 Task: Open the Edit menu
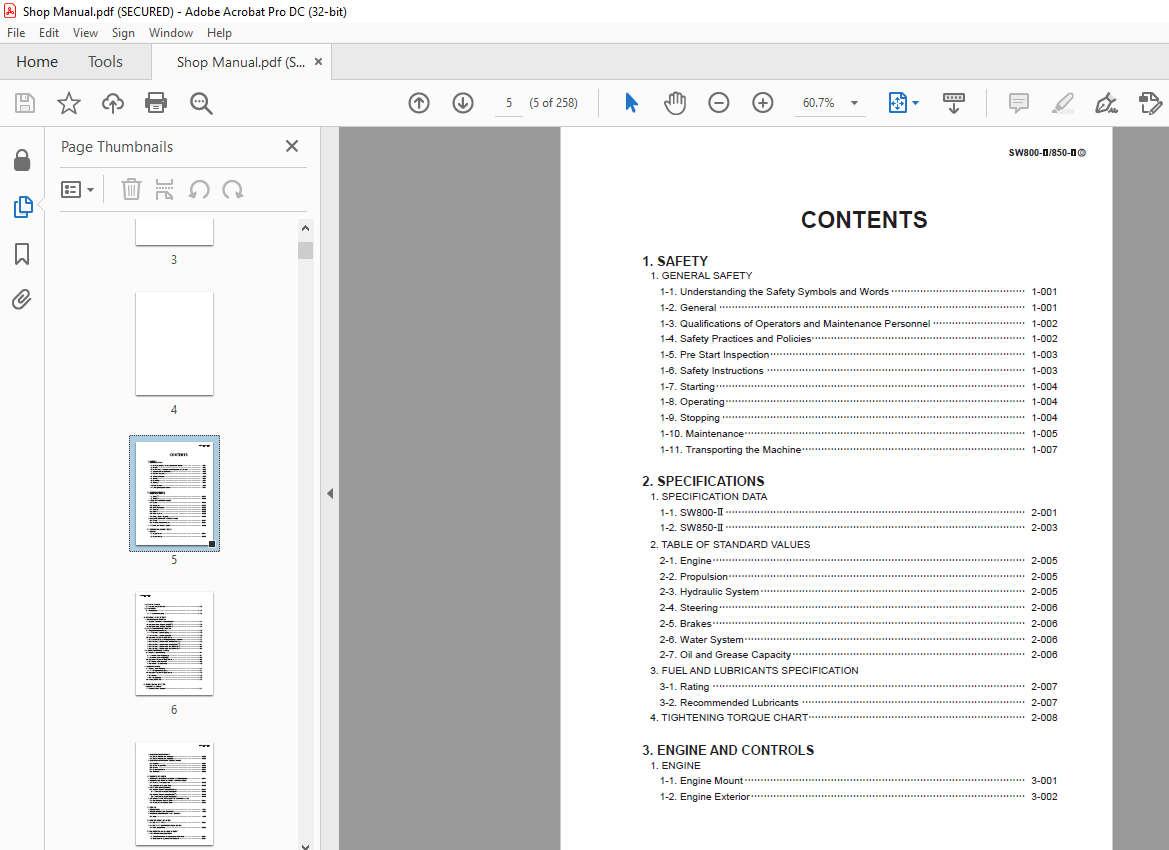pos(49,33)
